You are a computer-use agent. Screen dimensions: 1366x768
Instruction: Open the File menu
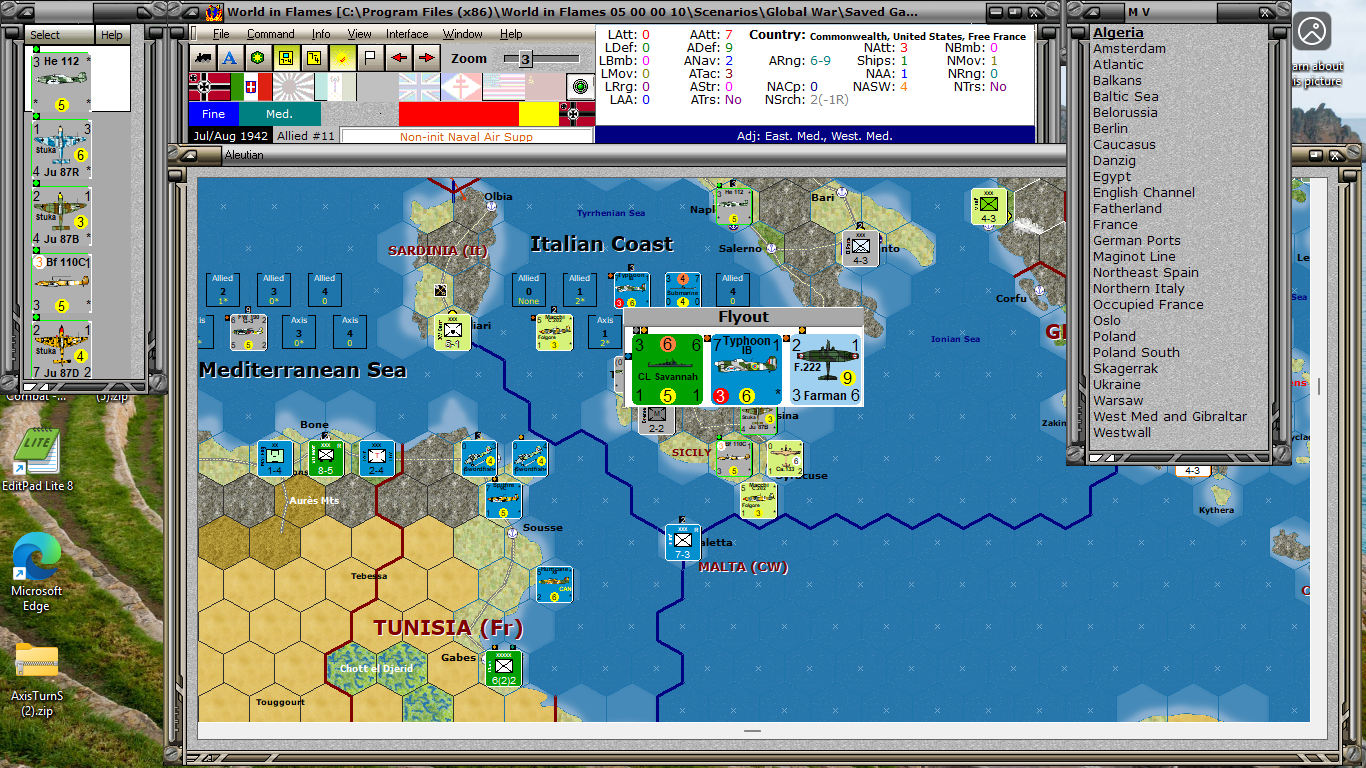click(x=221, y=34)
